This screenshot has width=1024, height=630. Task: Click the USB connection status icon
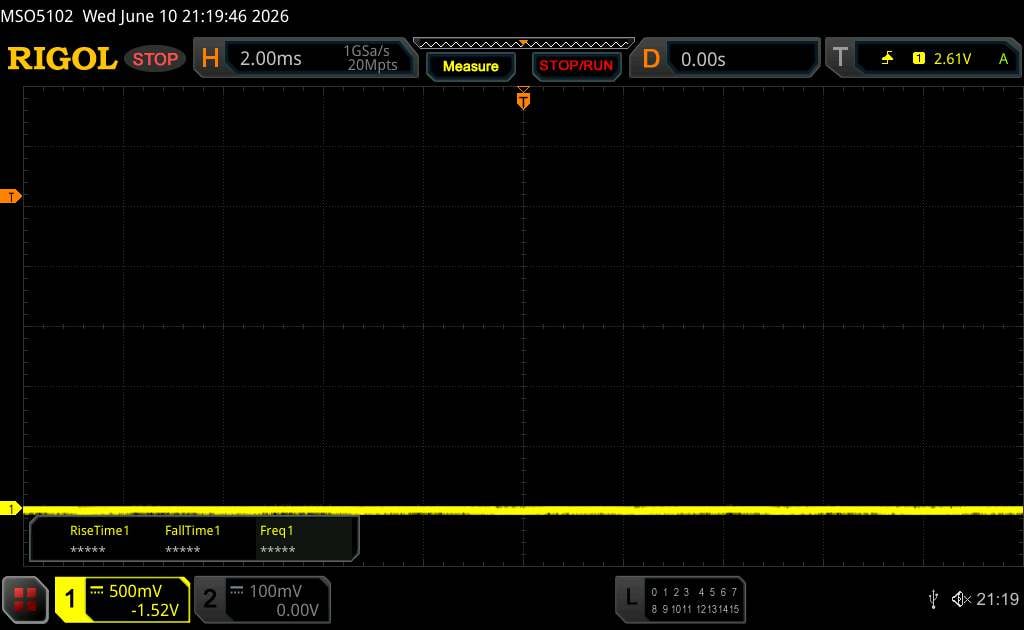click(x=933, y=599)
